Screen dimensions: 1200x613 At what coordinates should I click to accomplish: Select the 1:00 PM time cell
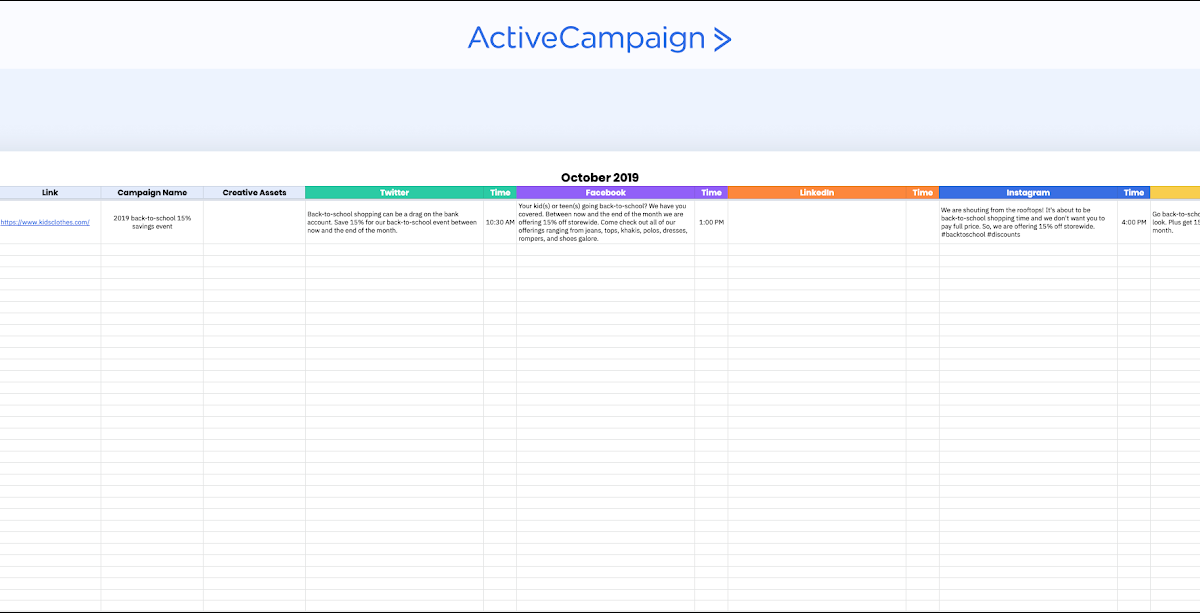point(711,222)
